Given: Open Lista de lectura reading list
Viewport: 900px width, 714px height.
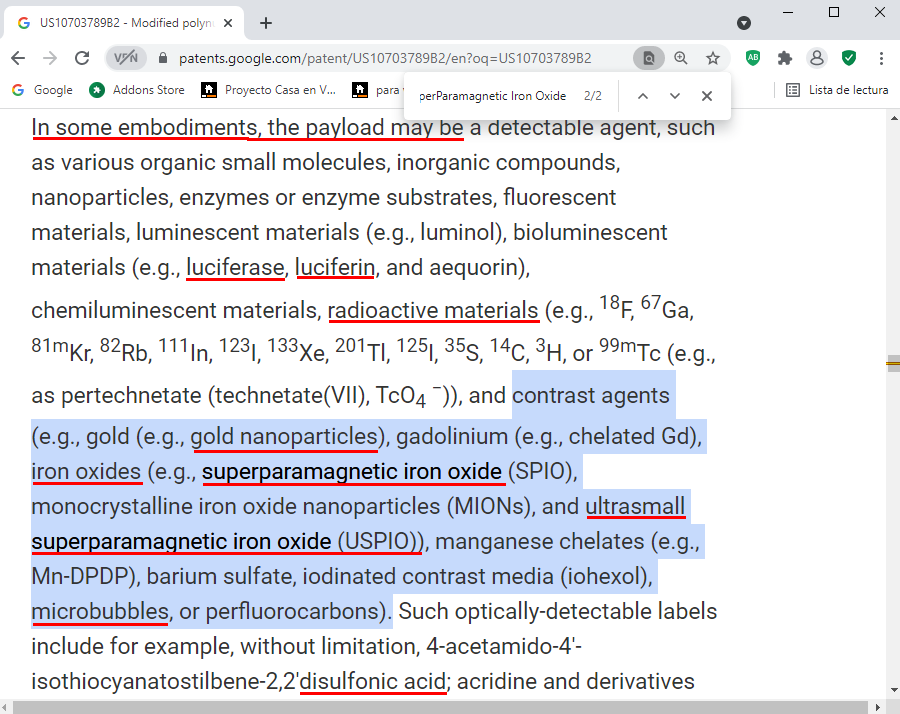Looking at the screenshot, I should click(837, 90).
